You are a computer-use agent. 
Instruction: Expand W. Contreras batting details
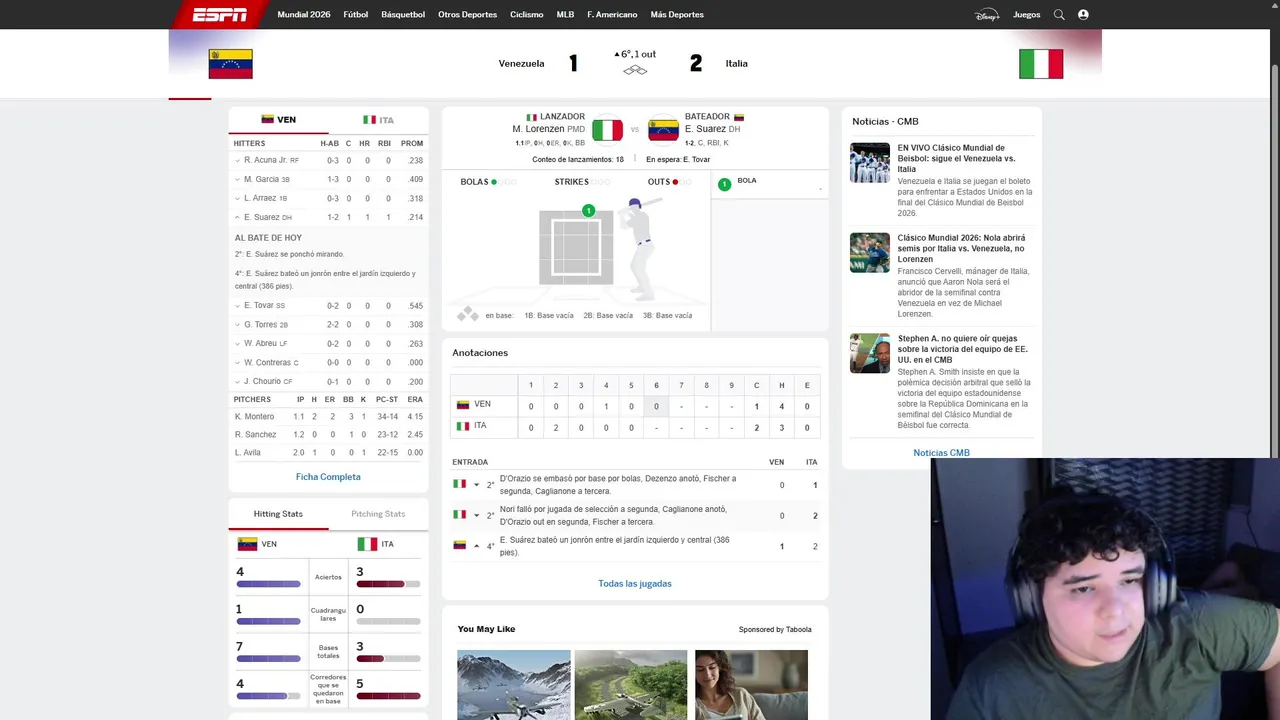coord(238,362)
